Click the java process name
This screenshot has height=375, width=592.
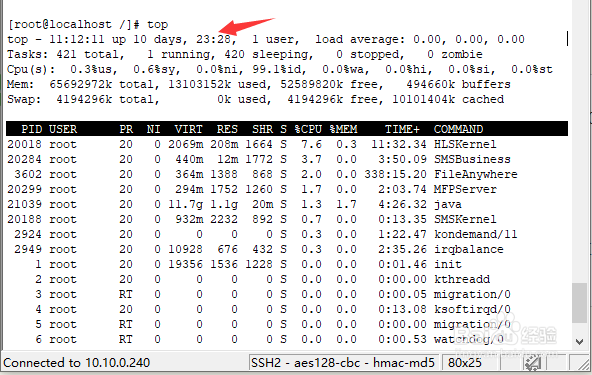click(x=447, y=204)
